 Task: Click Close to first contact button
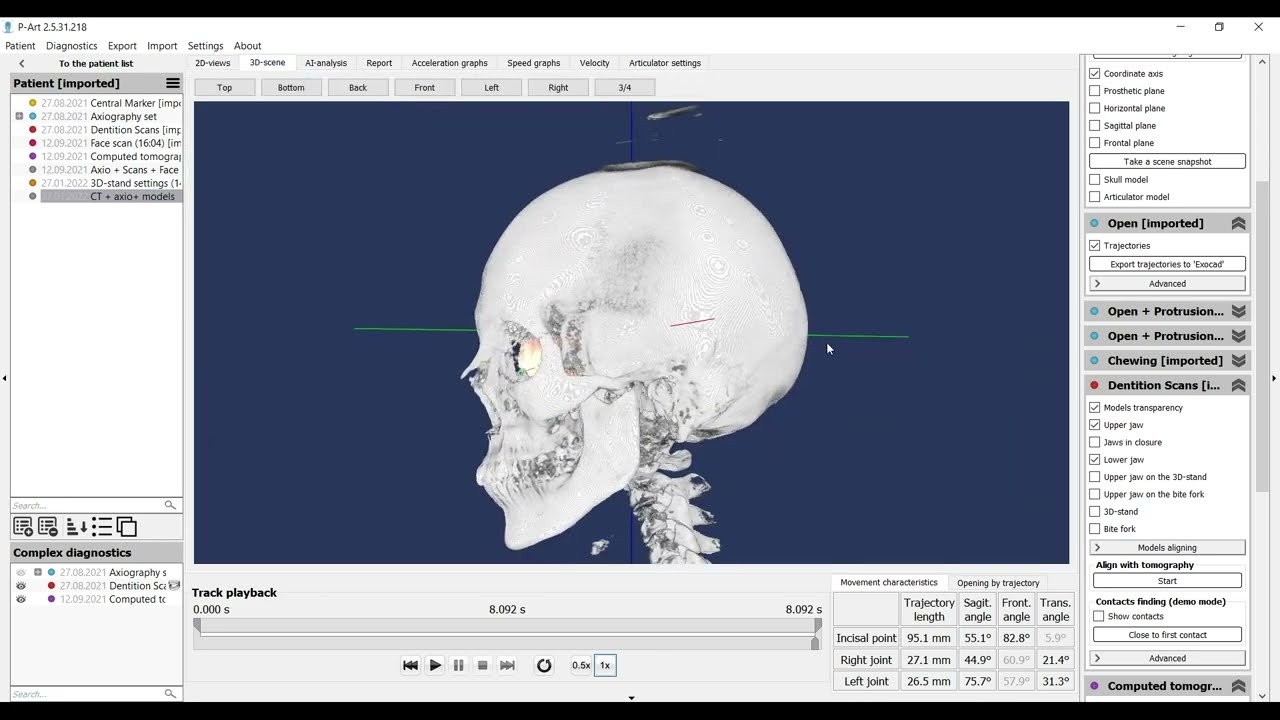(1167, 635)
